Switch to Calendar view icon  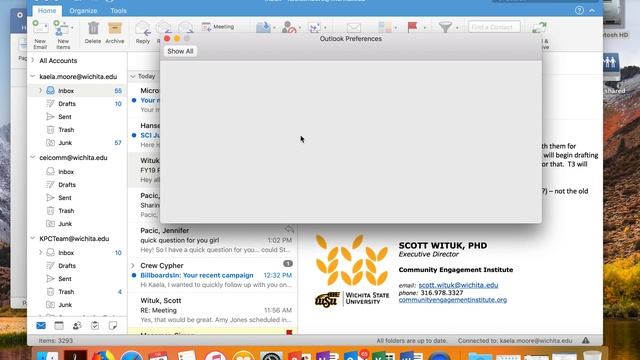pos(59,325)
